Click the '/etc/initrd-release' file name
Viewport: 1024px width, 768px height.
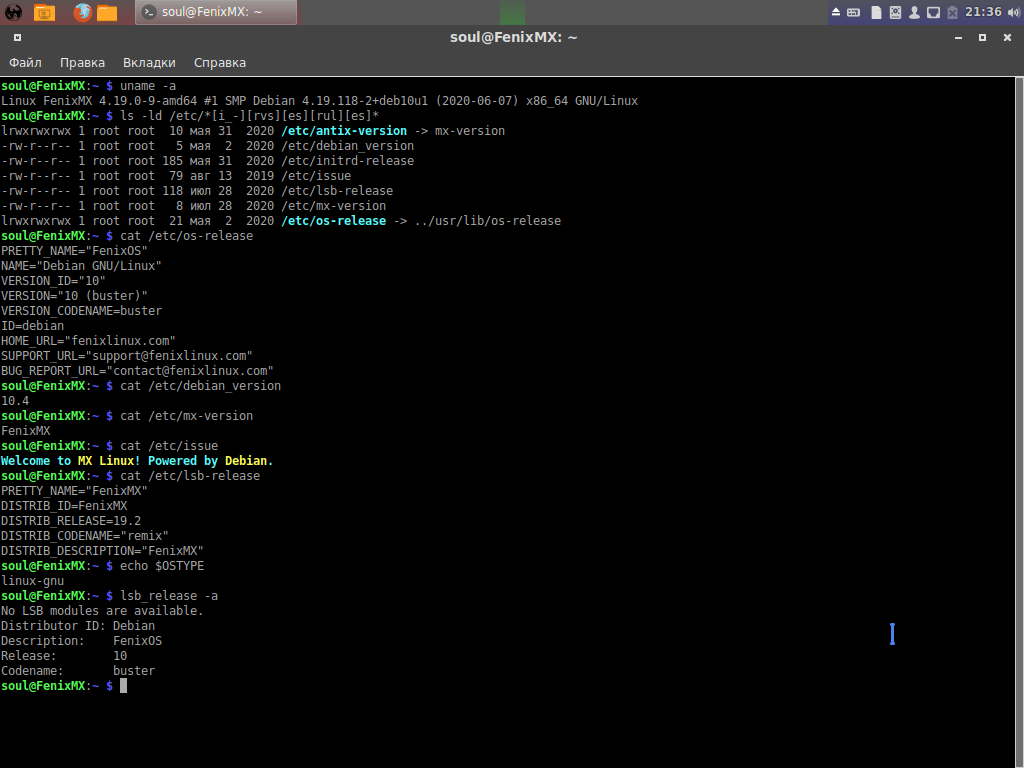pyautogui.click(x=347, y=161)
